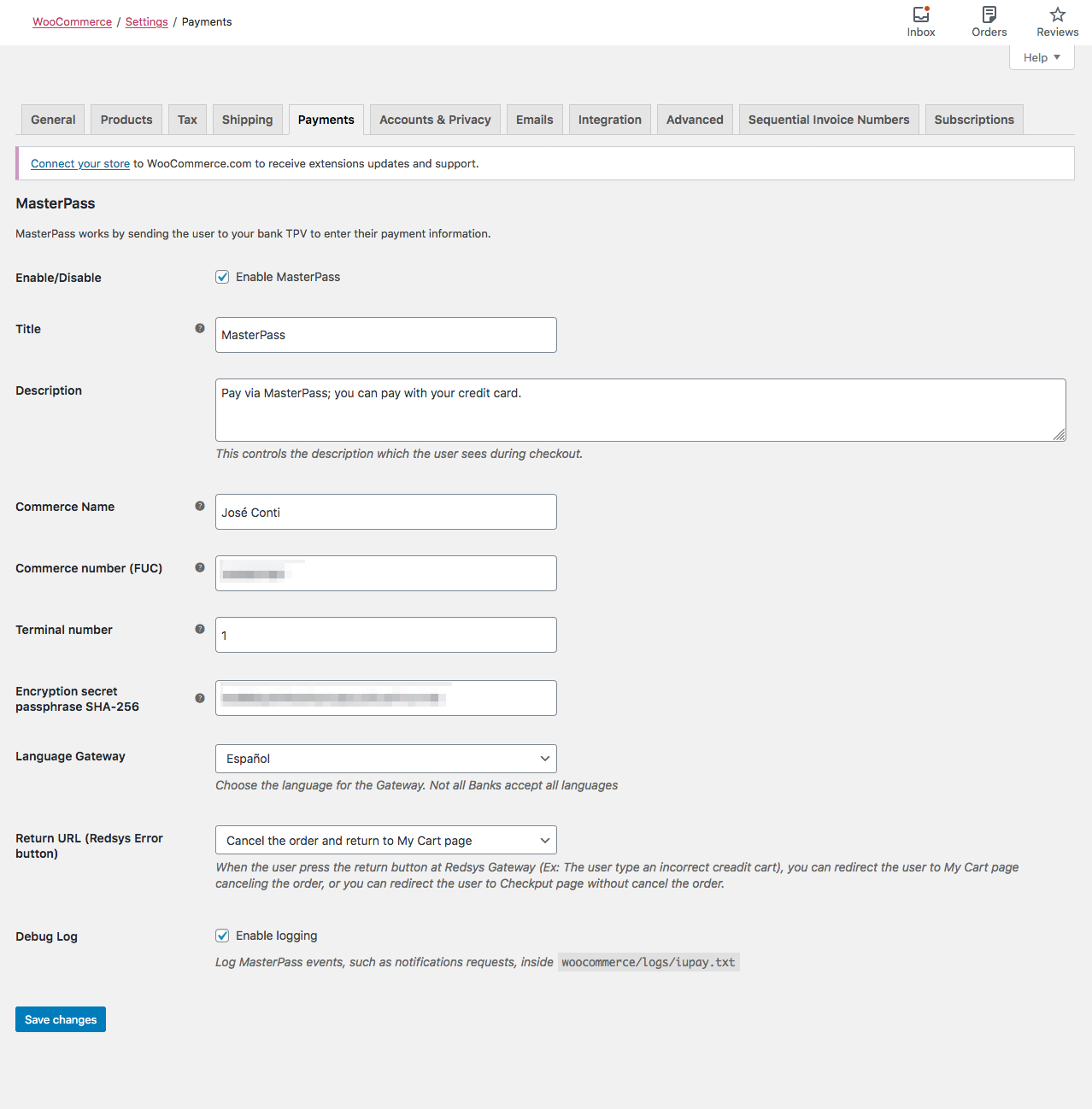Show help tooltip for Commerce Name
The width and height of the screenshot is (1092, 1109).
click(200, 506)
